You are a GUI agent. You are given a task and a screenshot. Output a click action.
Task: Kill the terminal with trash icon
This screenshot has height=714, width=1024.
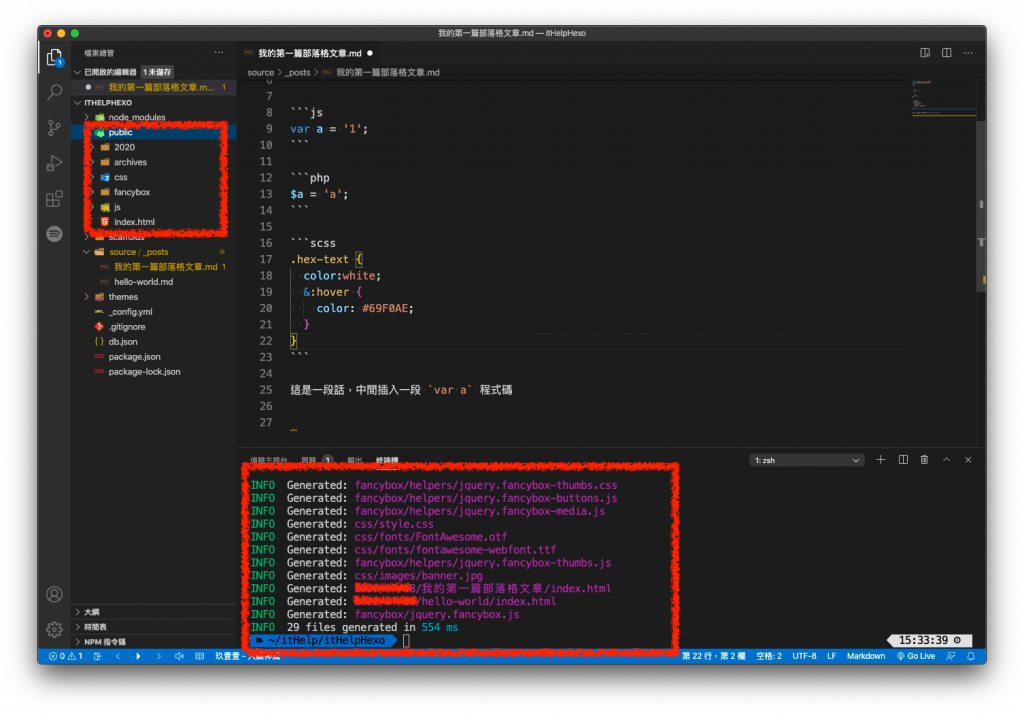tap(925, 460)
